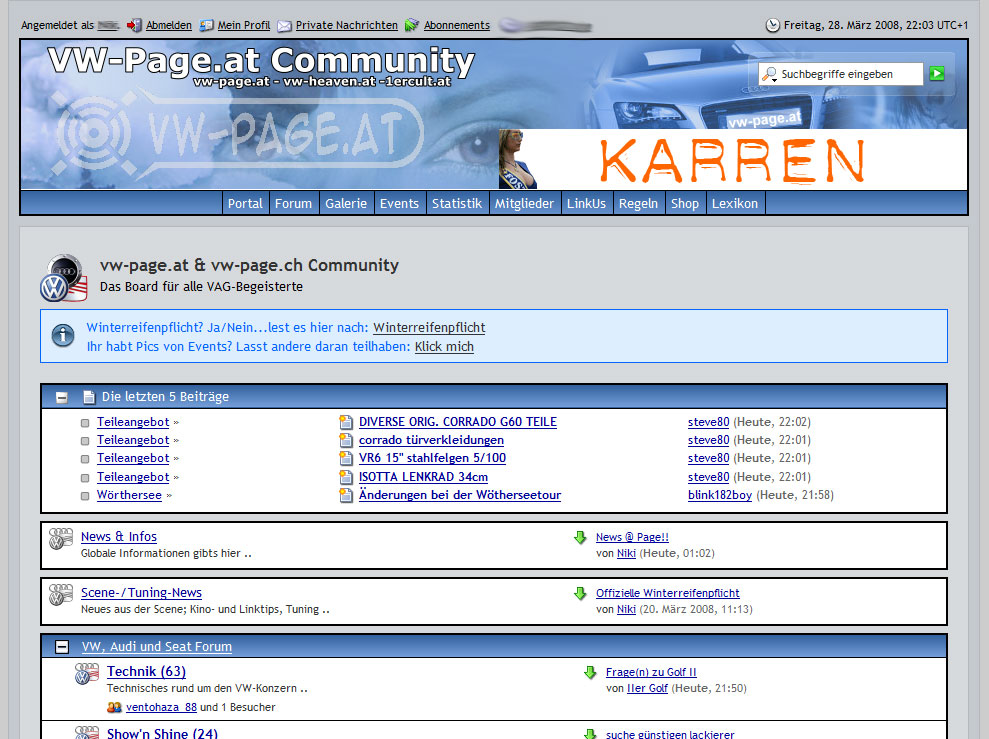The width and height of the screenshot is (989, 739).
Task: Click the VW forum icon beside News & Infos
Action: coord(61,539)
